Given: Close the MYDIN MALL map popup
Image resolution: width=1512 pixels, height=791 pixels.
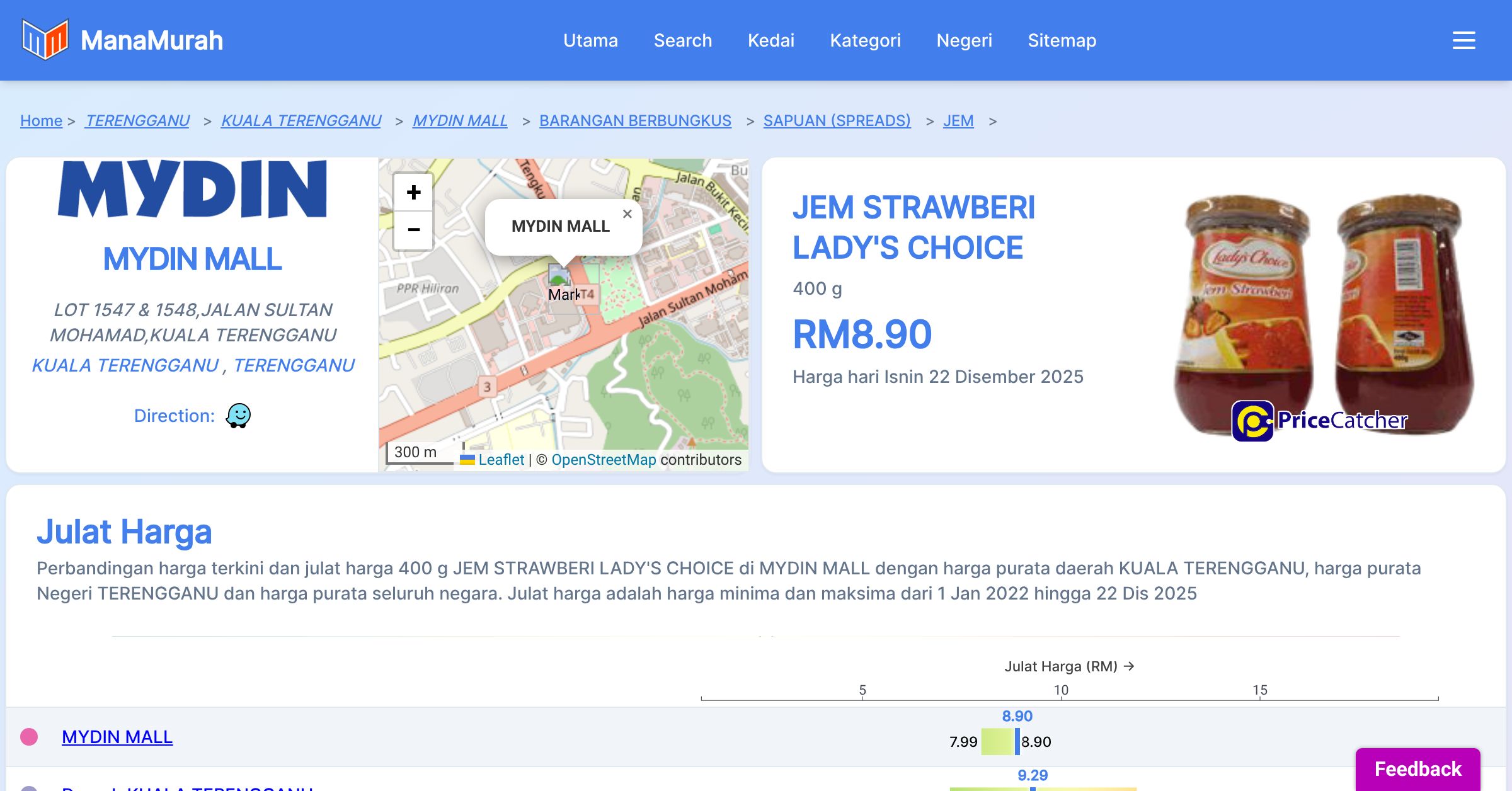Looking at the screenshot, I should click(627, 214).
